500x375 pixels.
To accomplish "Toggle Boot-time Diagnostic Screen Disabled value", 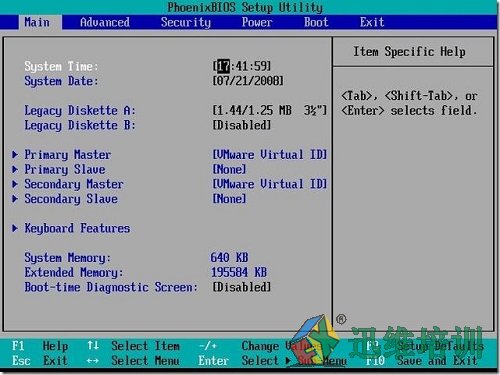I will click(x=242, y=287).
